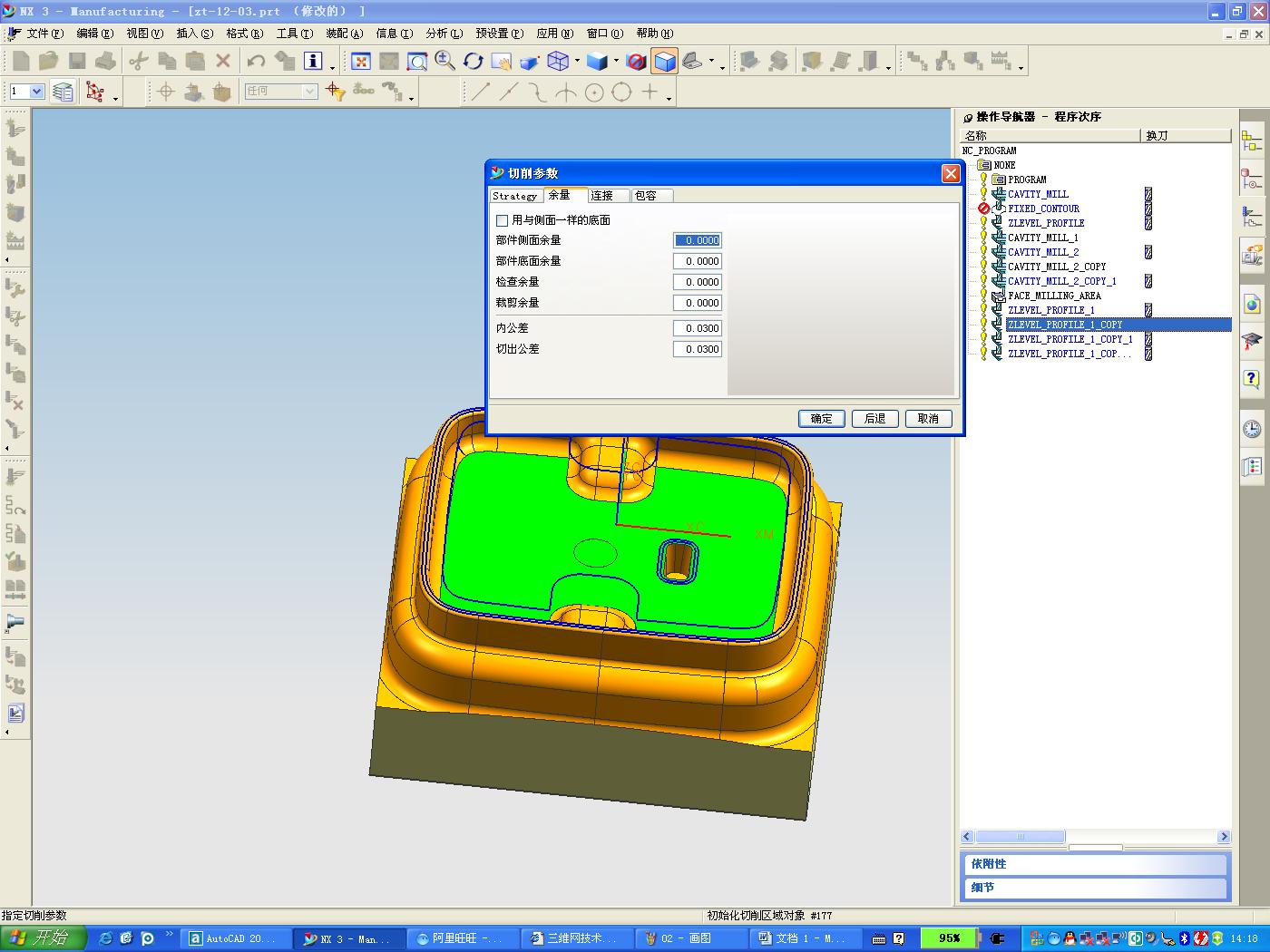Click the Fit view icon
The height and width of the screenshot is (952, 1270).
tap(361, 61)
